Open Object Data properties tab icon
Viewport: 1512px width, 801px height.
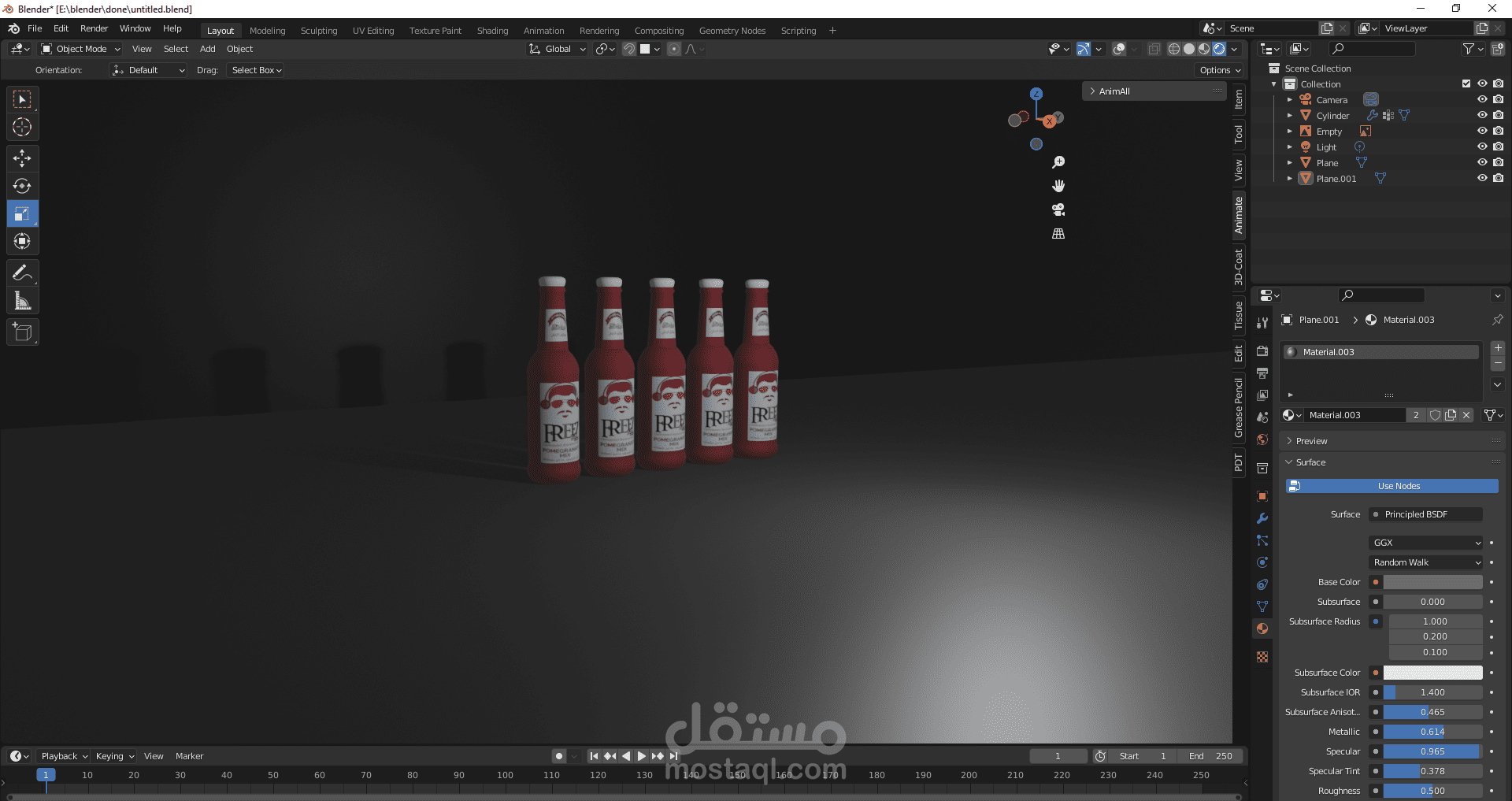pyautogui.click(x=1262, y=606)
